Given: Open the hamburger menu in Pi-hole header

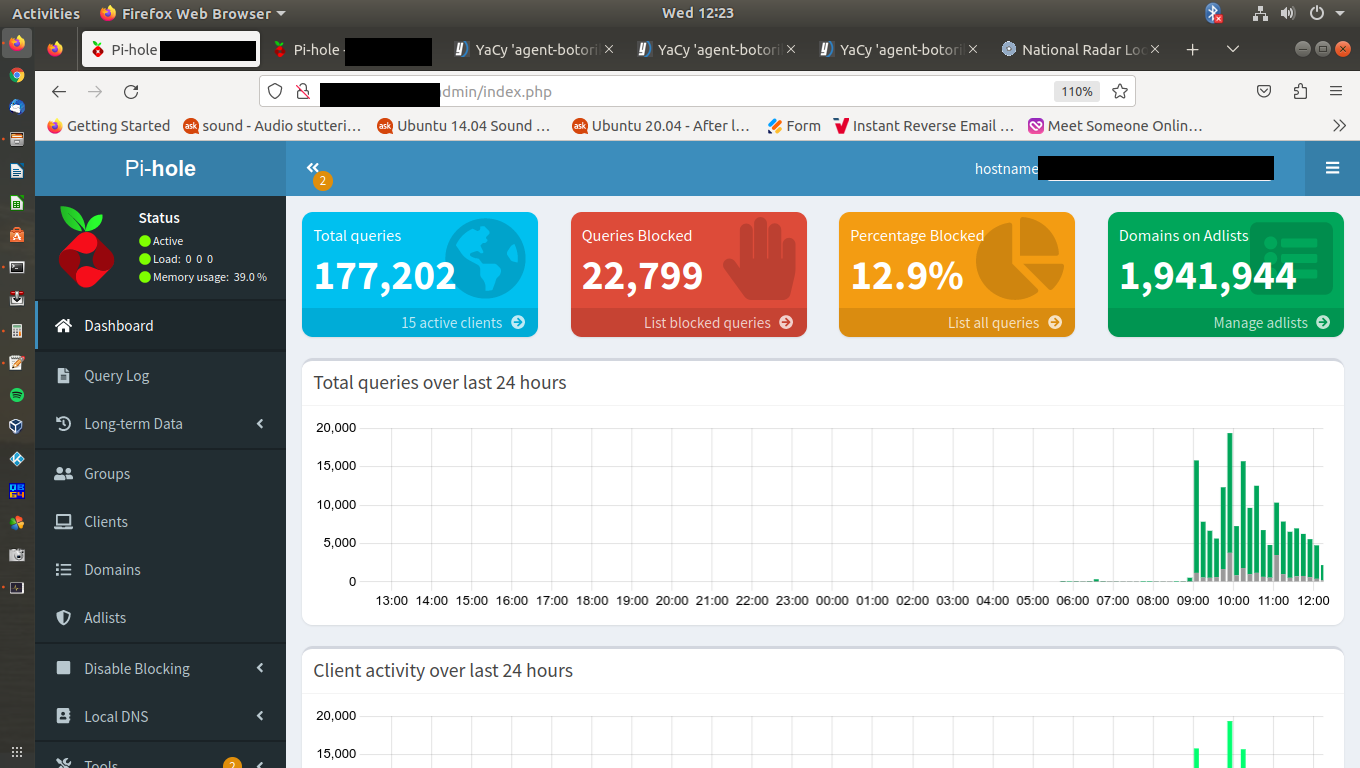Looking at the screenshot, I should 1332,168.
